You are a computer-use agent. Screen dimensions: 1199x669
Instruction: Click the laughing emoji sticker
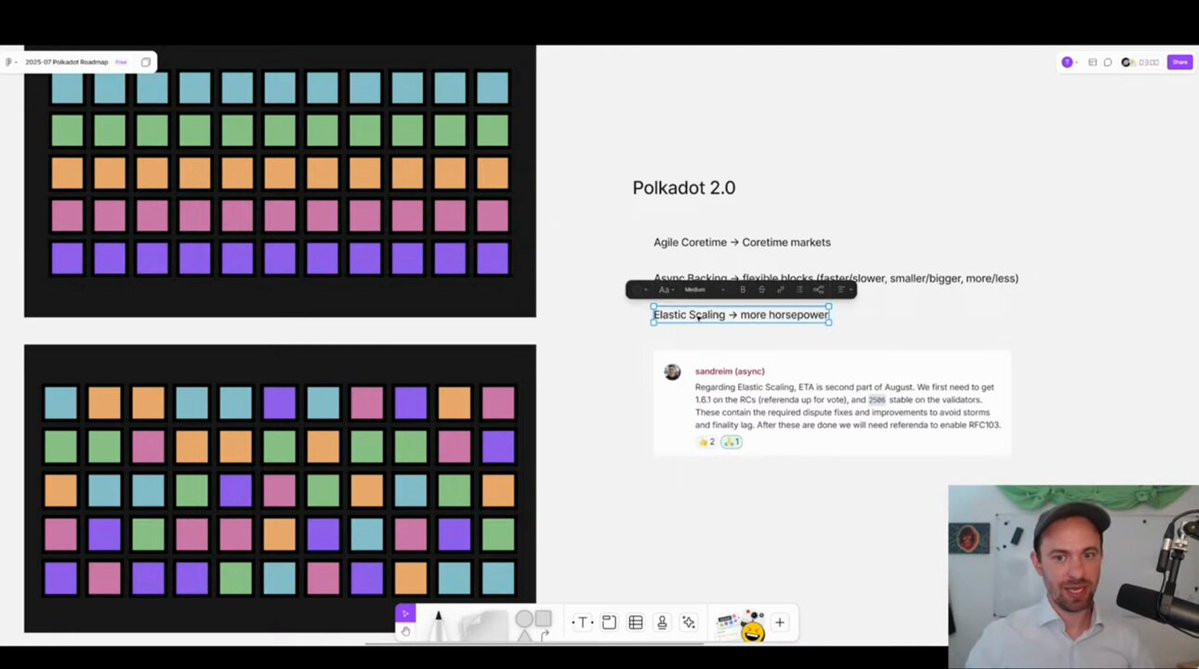pyautogui.click(x=753, y=632)
